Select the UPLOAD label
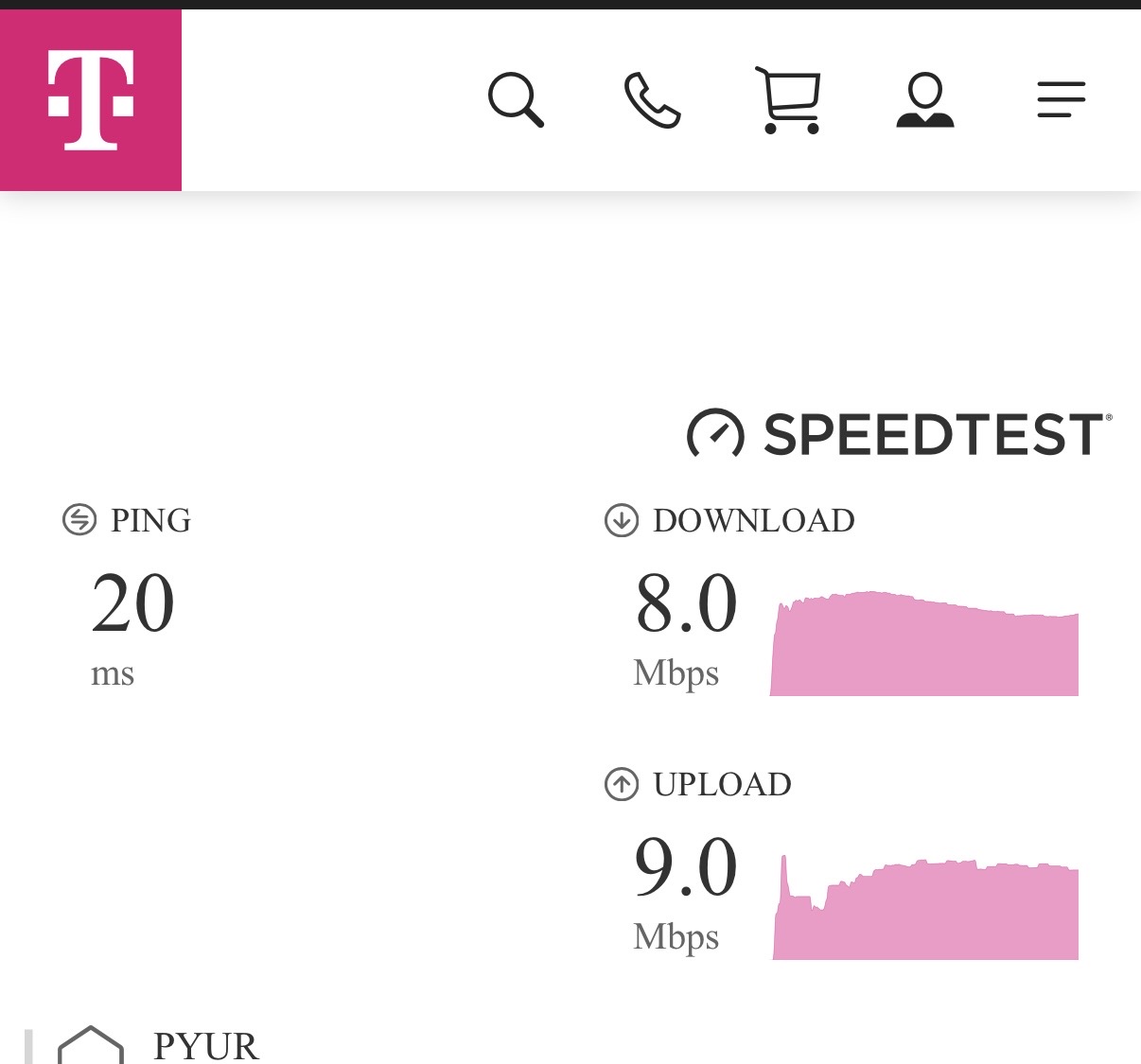This screenshot has height=1064, width=1141. [x=722, y=784]
